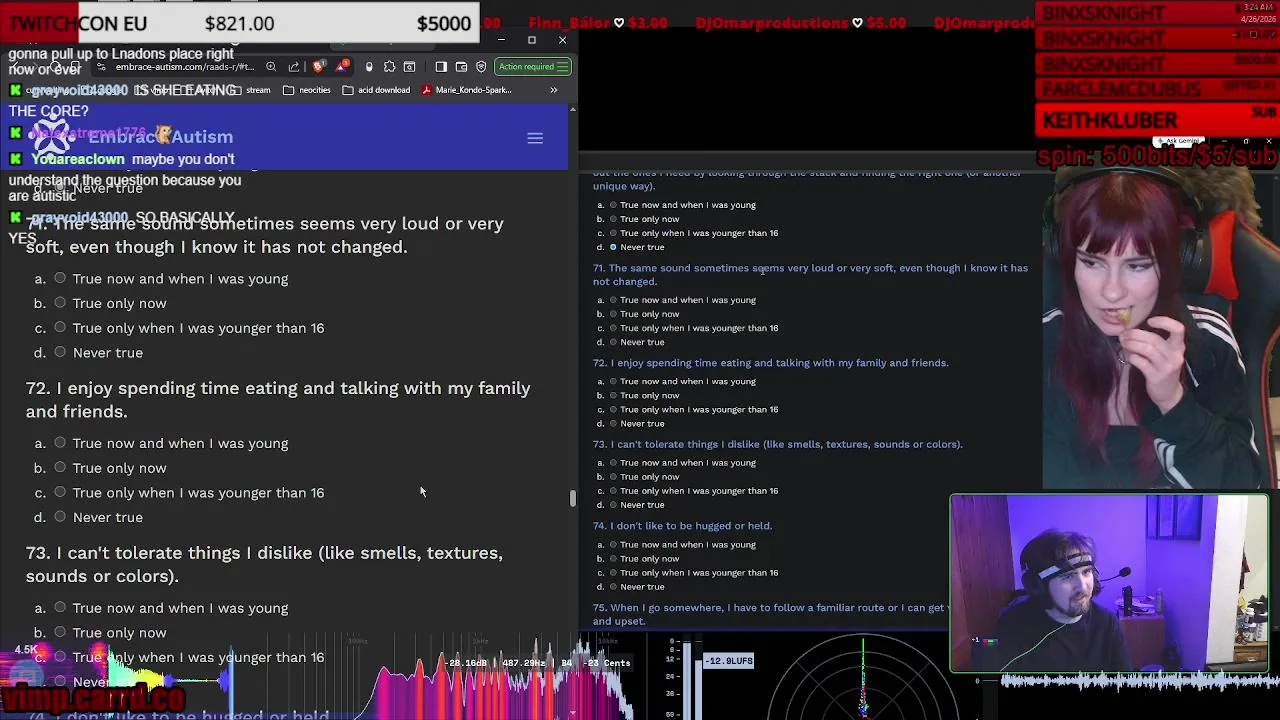Click the small webcam thumbnail of man with headset

1109,582
